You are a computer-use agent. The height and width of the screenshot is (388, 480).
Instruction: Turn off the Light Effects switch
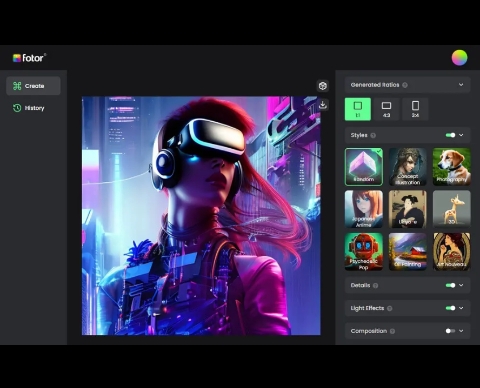coord(450,308)
